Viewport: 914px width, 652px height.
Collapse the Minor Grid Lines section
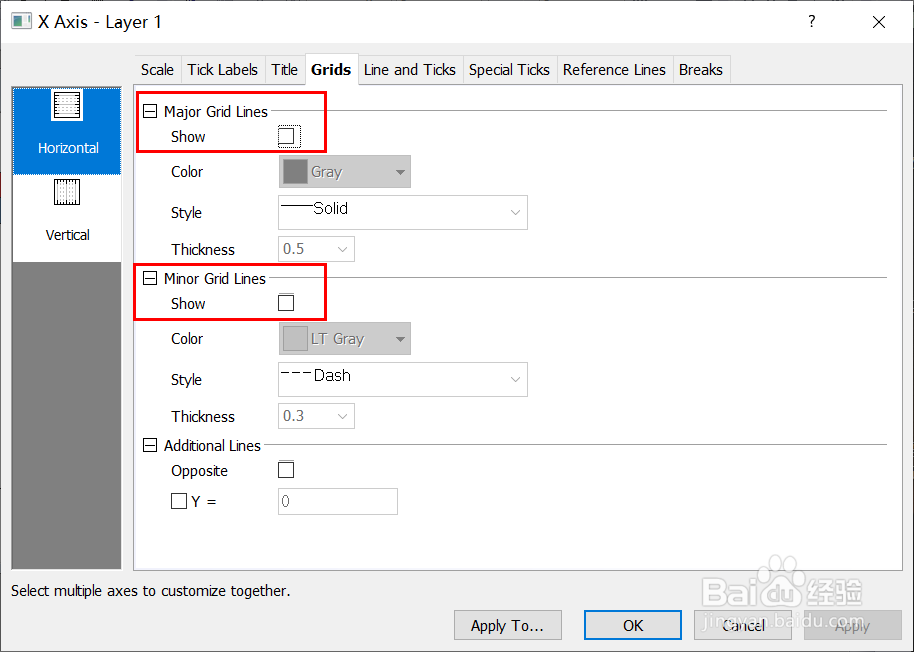tap(151, 279)
